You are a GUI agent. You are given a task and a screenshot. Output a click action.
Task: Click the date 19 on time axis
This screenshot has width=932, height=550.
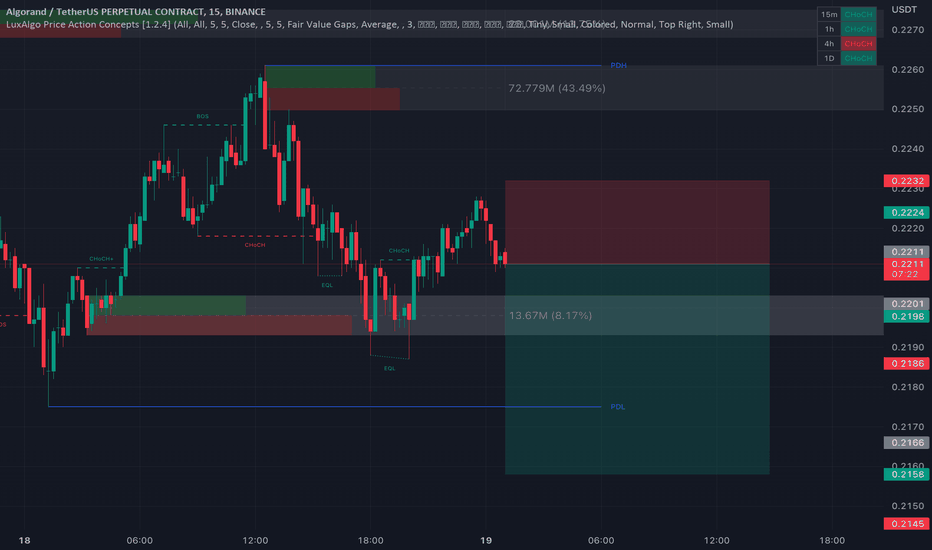[x=486, y=540]
